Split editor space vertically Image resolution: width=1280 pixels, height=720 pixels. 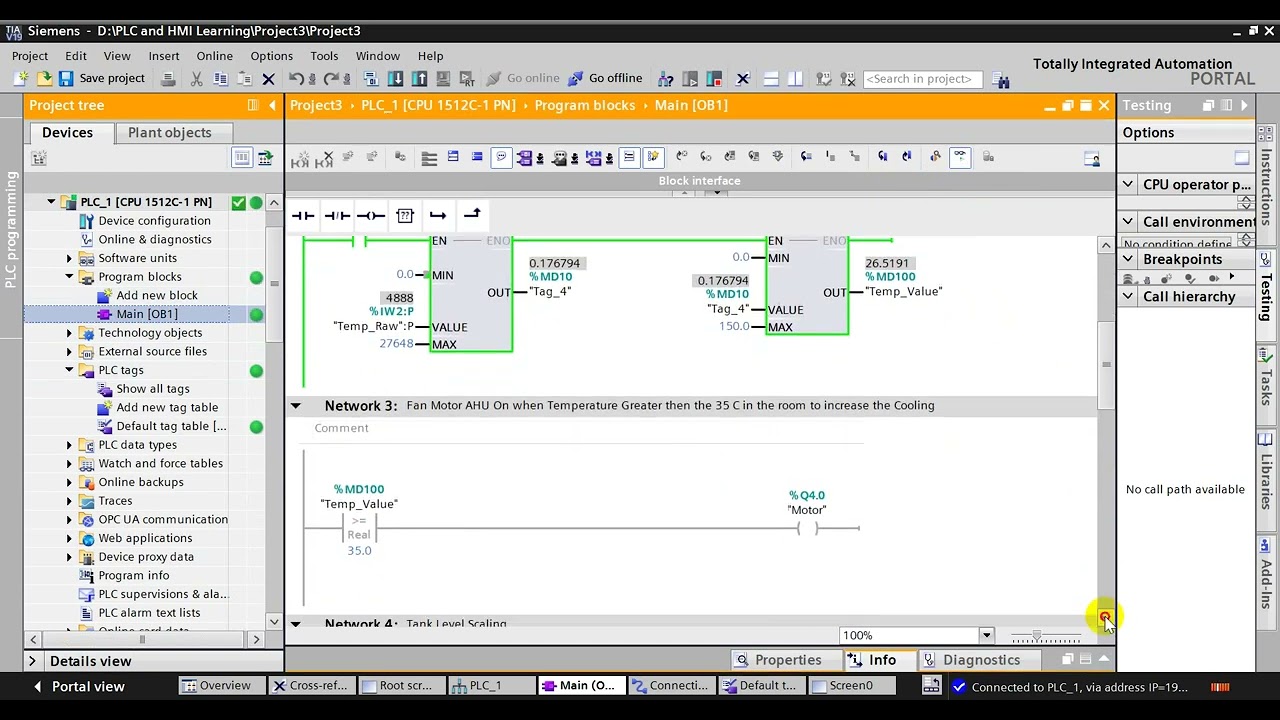coord(795,78)
